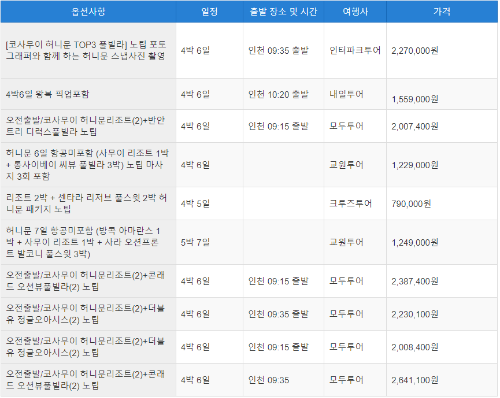Click 인천 09:15 출발 in the 2,387,400원 row
The height and width of the screenshot is (398, 500).
(x=278, y=281)
